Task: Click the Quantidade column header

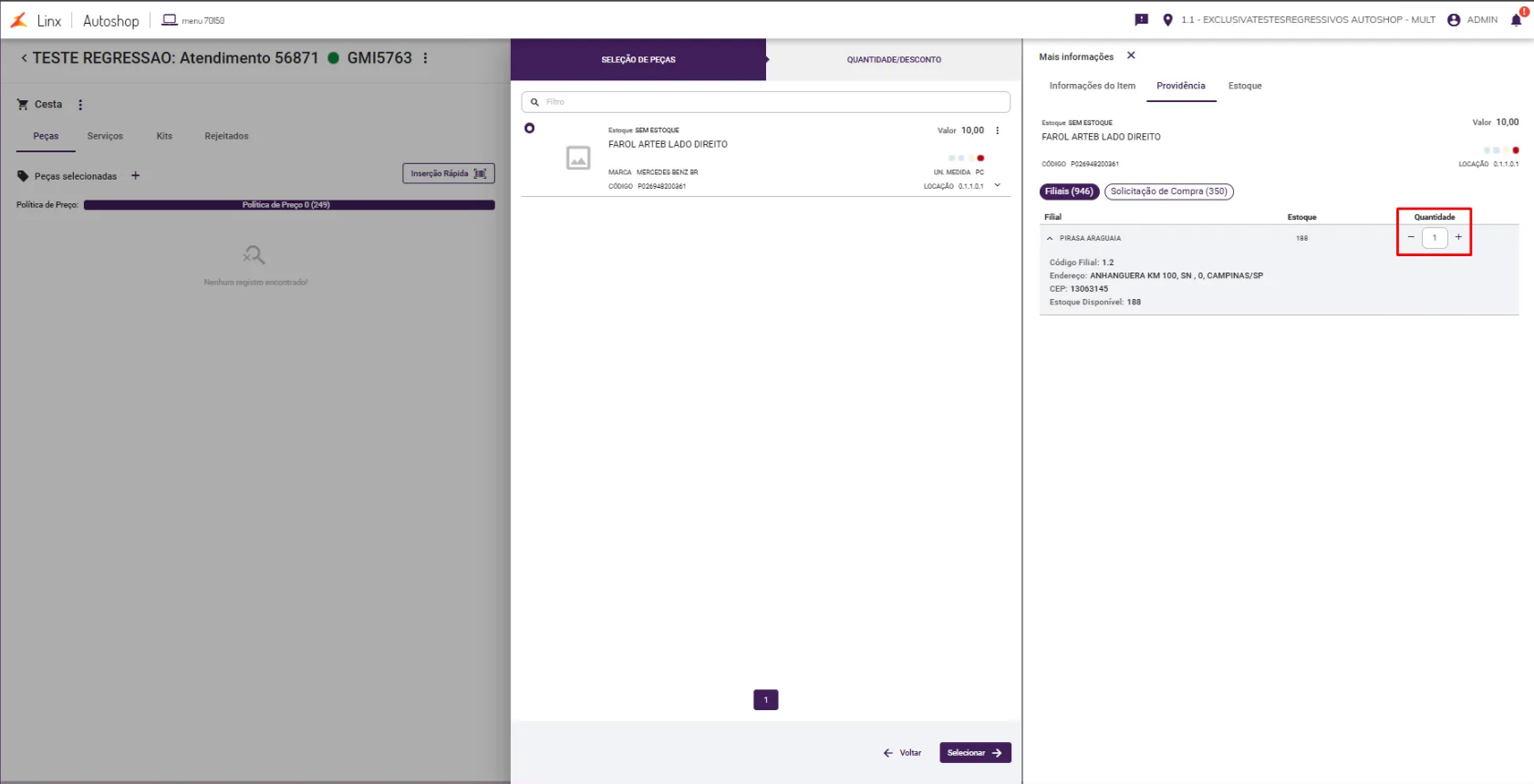Action: [1435, 217]
